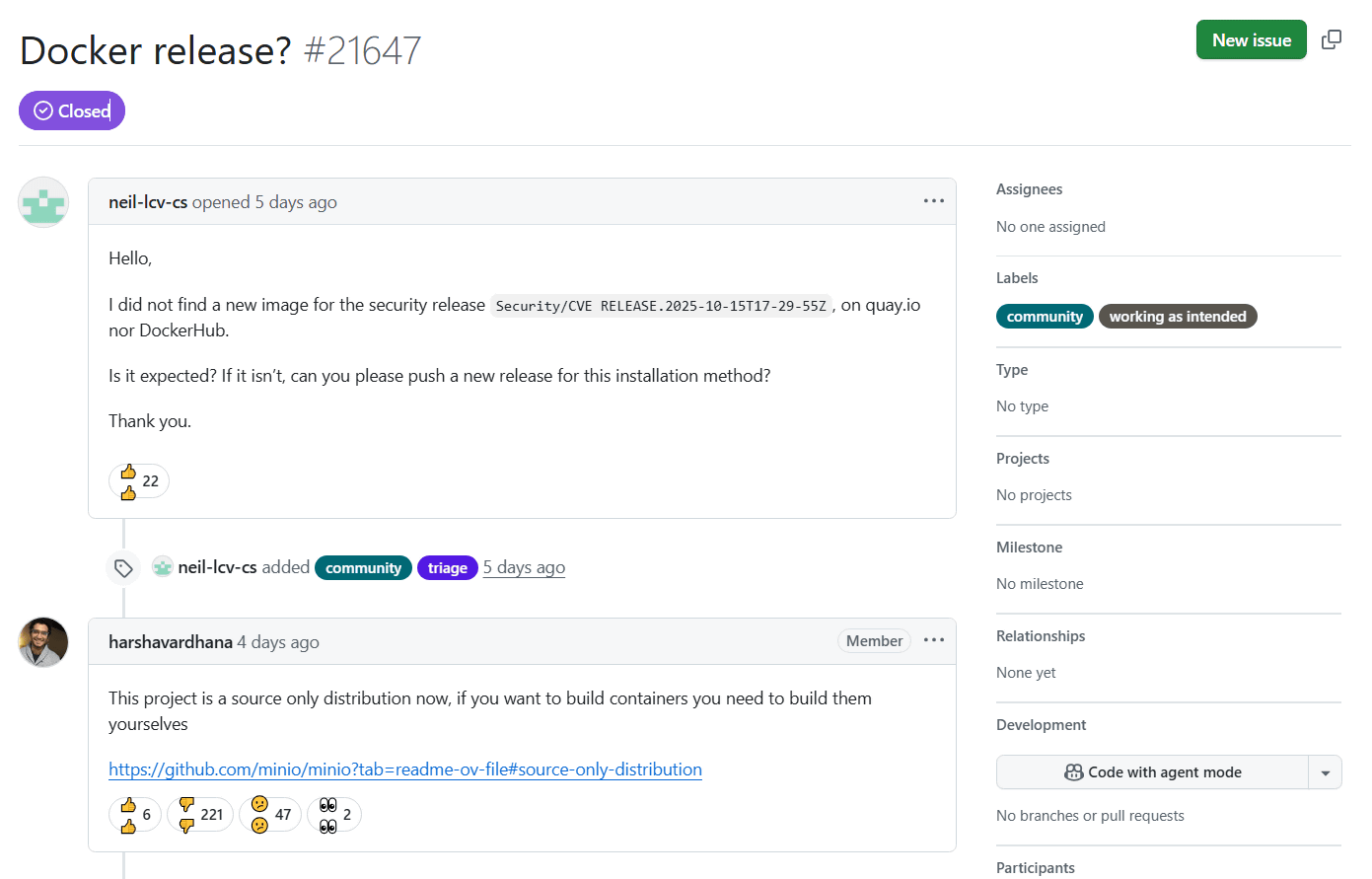Image resolution: width=1372 pixels, height=879 pixels.
Task: Click the label tag icon in the timeline
Action: point(122,567)
